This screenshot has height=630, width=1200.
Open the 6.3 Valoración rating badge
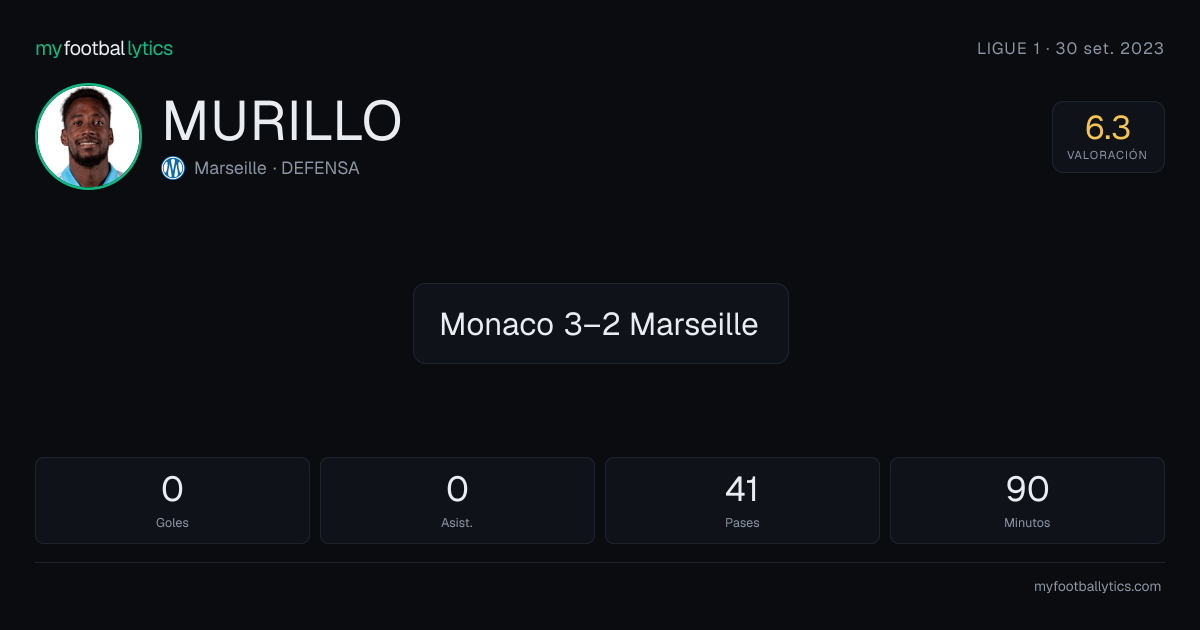click(x=1108, y=137)
